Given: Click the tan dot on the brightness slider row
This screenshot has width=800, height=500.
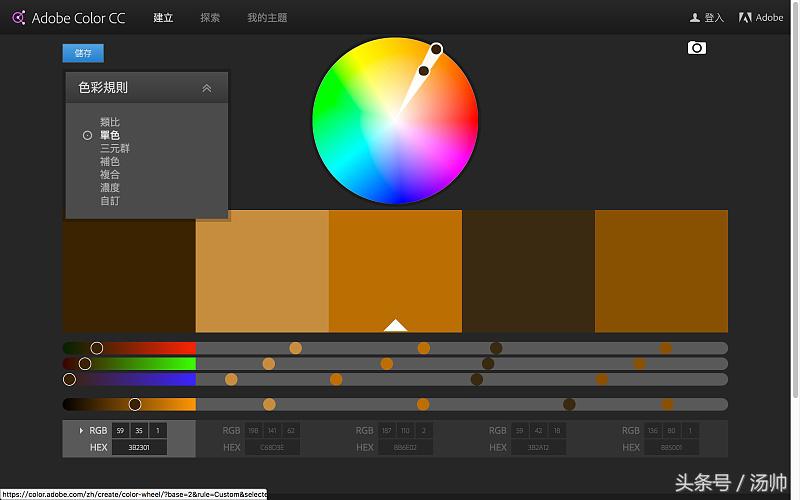Looking at the screenshot, I should (269, 405).
